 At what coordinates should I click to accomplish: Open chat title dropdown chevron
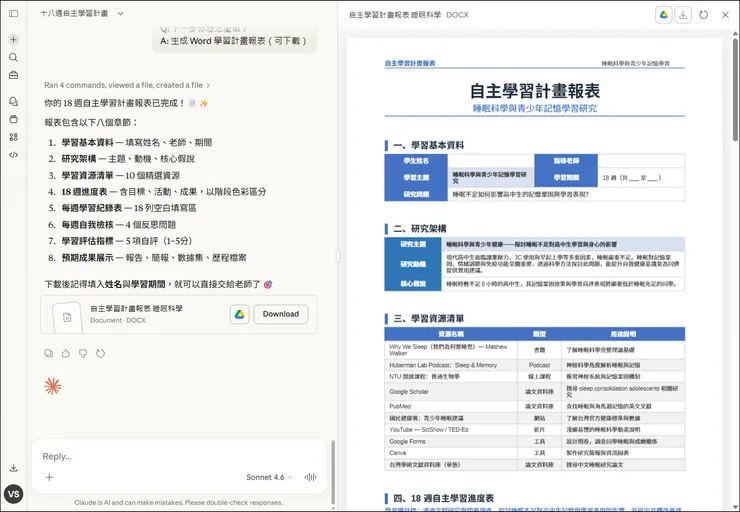tap(120, 14)
